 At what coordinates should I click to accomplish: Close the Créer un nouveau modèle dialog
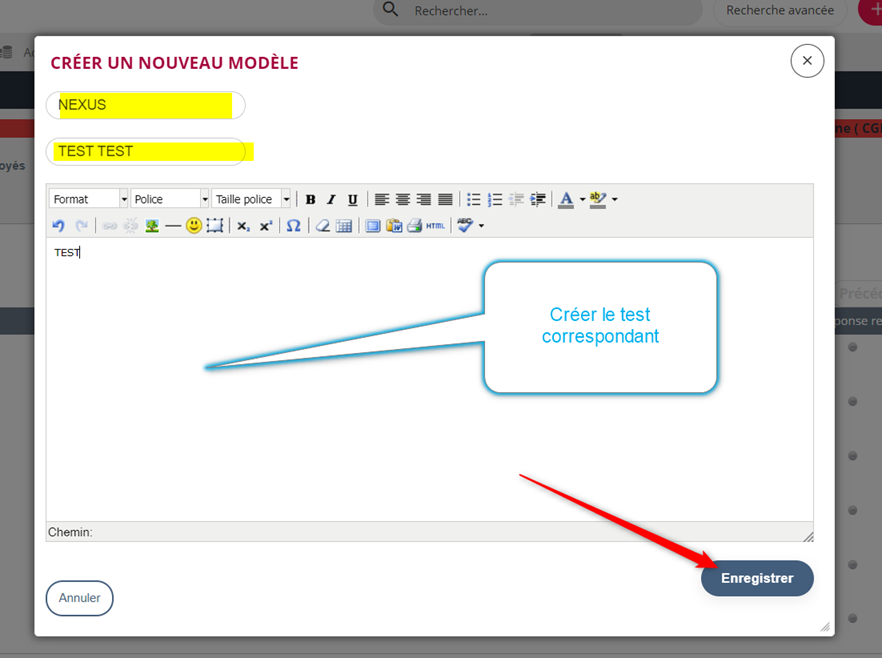pyautogui.click(x=807, y=61)
